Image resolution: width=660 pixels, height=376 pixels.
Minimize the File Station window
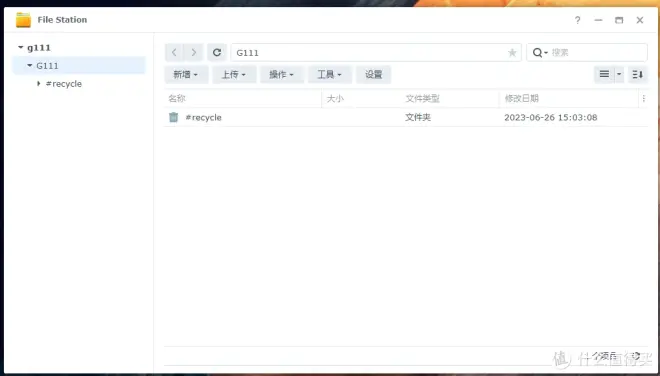pyautogui.click(x=598, y=20)
